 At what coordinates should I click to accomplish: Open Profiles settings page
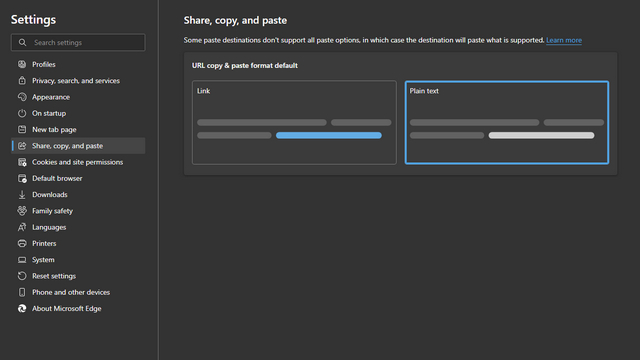(44, 64)
